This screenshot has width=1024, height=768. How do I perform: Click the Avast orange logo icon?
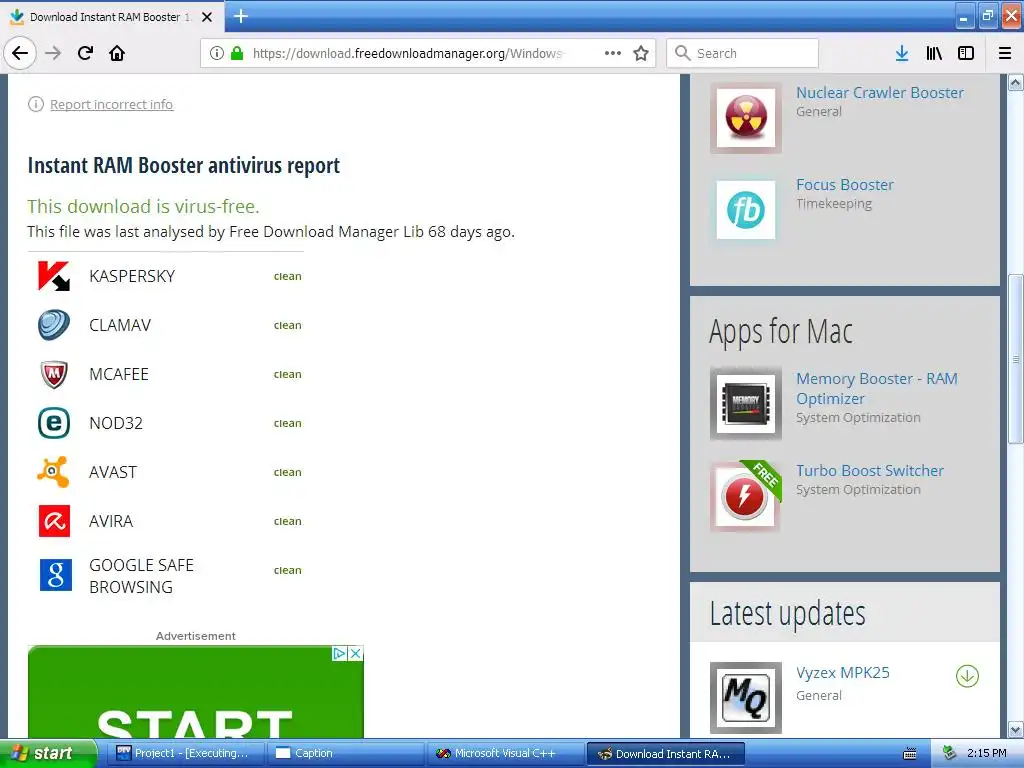click(x=54, y=472)
